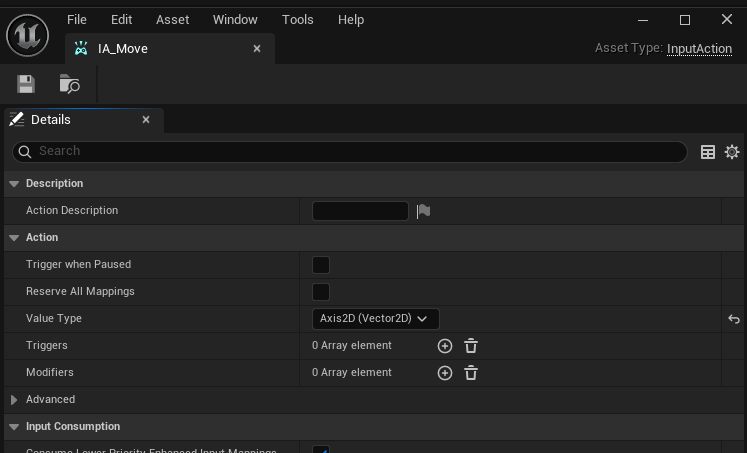Open the Asset menu
Viewport: 747px width, 453px height.
(172, 20)
